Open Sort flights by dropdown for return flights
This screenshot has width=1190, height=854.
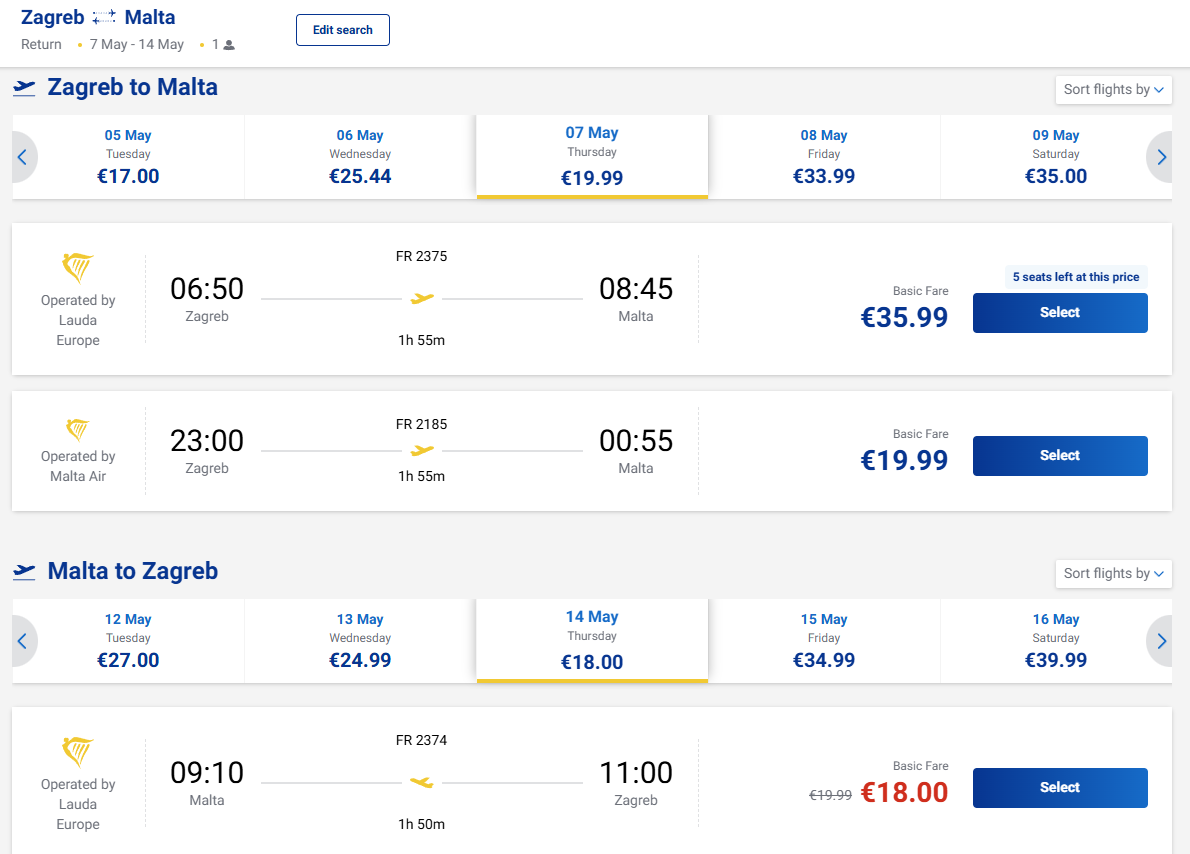pos(1113,574)
